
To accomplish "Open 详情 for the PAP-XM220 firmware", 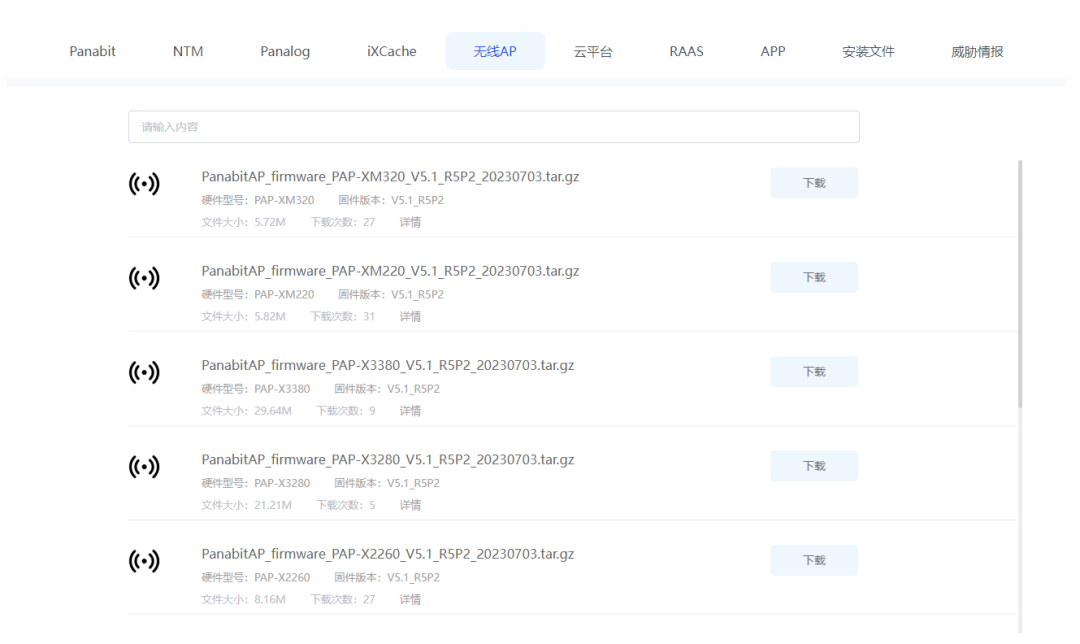I will [410, 317].
